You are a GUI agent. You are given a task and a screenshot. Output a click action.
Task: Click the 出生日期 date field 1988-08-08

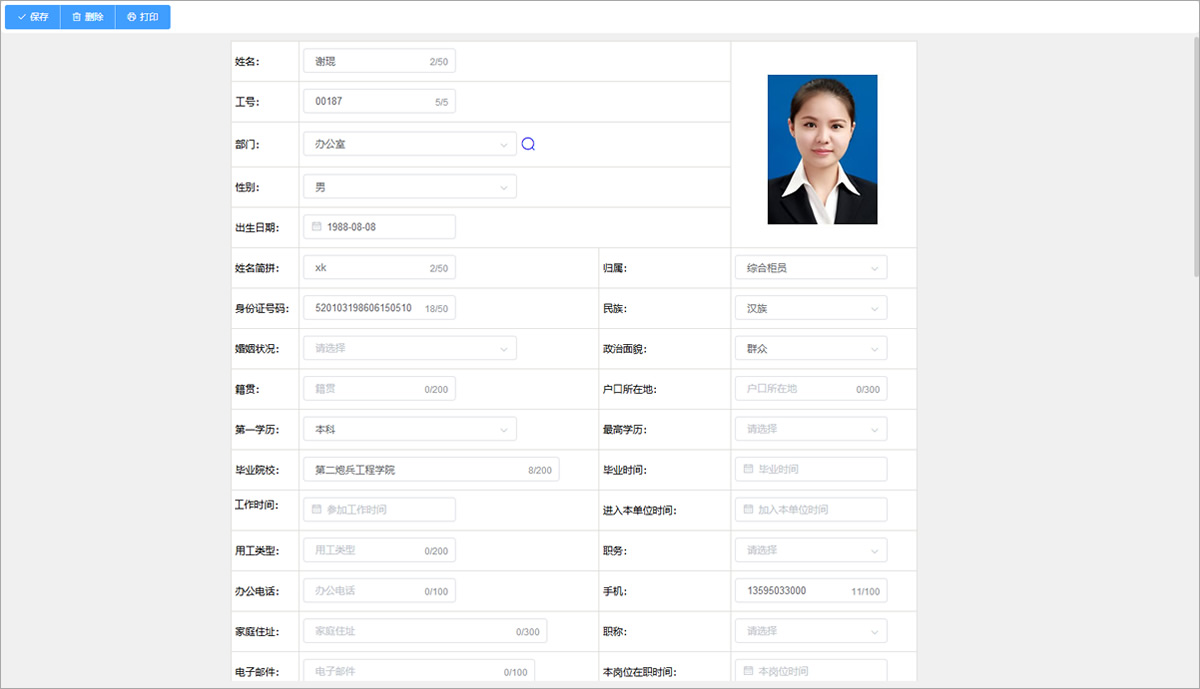coord(379,227)
